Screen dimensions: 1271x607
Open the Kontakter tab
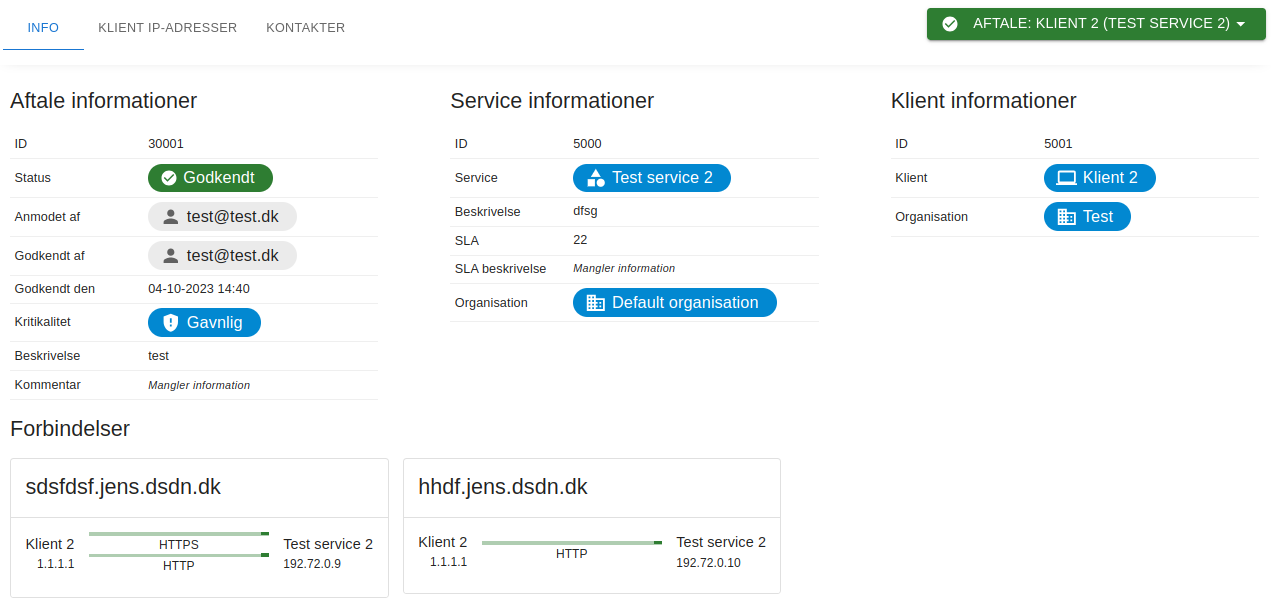(305, 28)
